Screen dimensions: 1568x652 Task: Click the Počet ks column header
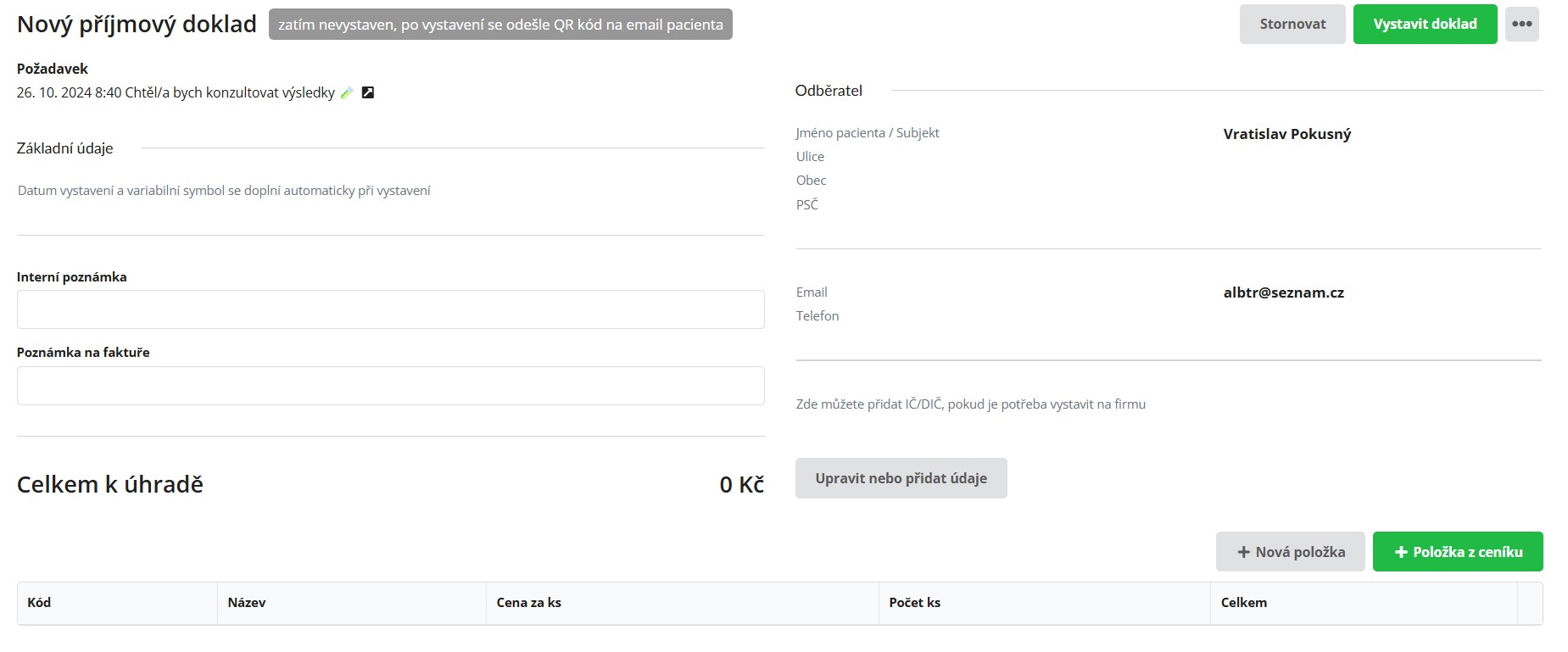[914, 603]
